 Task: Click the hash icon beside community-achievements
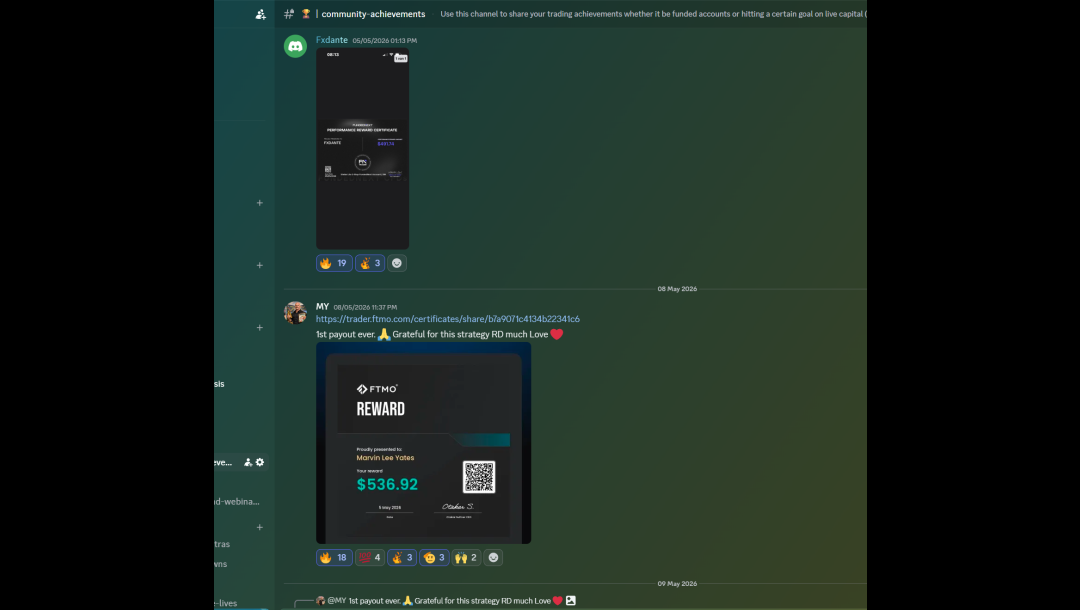[289, 14]
